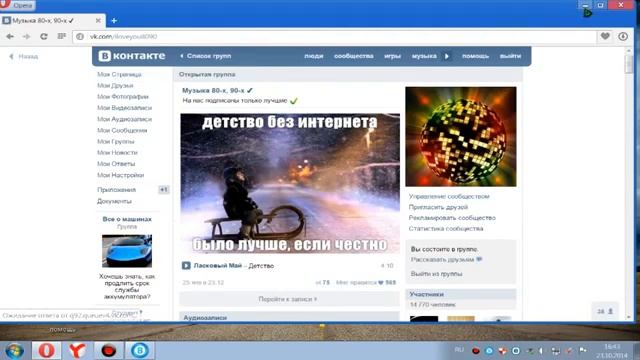Open the red recorder taskbar icon
640x360 pixels.
[109, 351]
